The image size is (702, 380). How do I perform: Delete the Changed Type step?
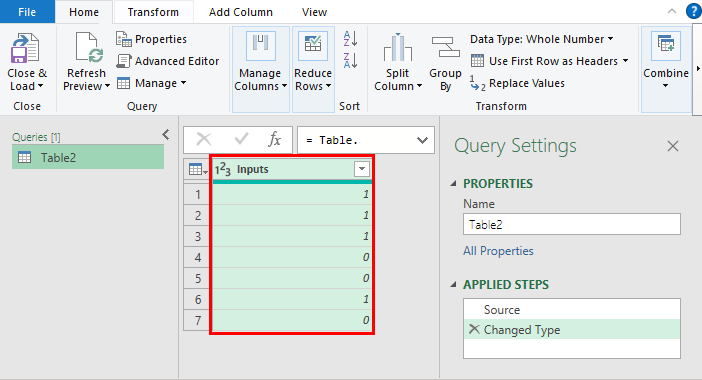coord(474,329)
